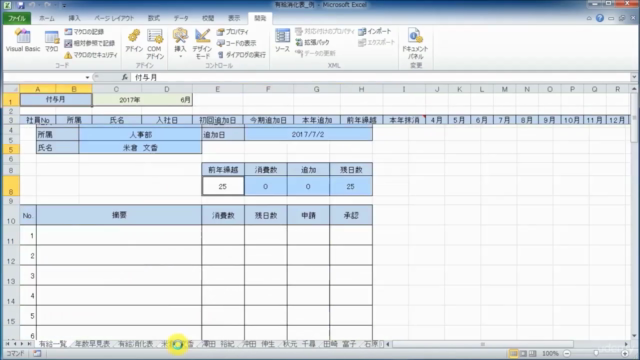
Task: Switch to the ページレイアウト ribbon tab
Action: (x=114, y=18)
